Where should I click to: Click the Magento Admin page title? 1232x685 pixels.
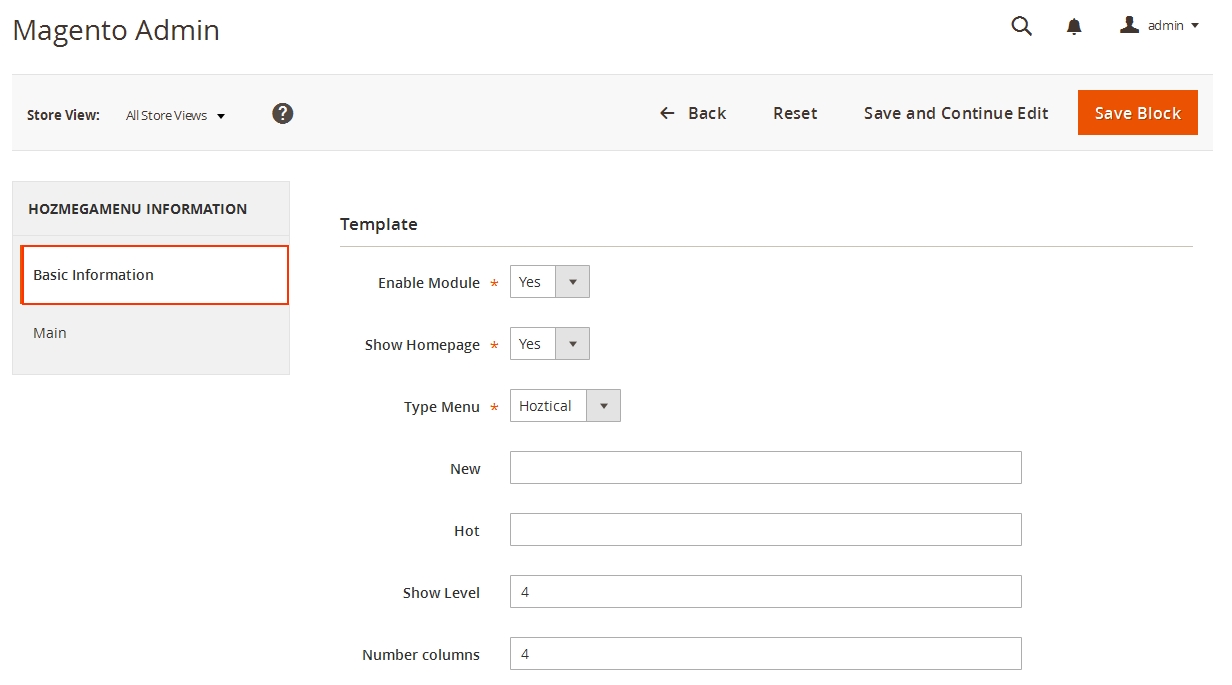pos(116,30)
